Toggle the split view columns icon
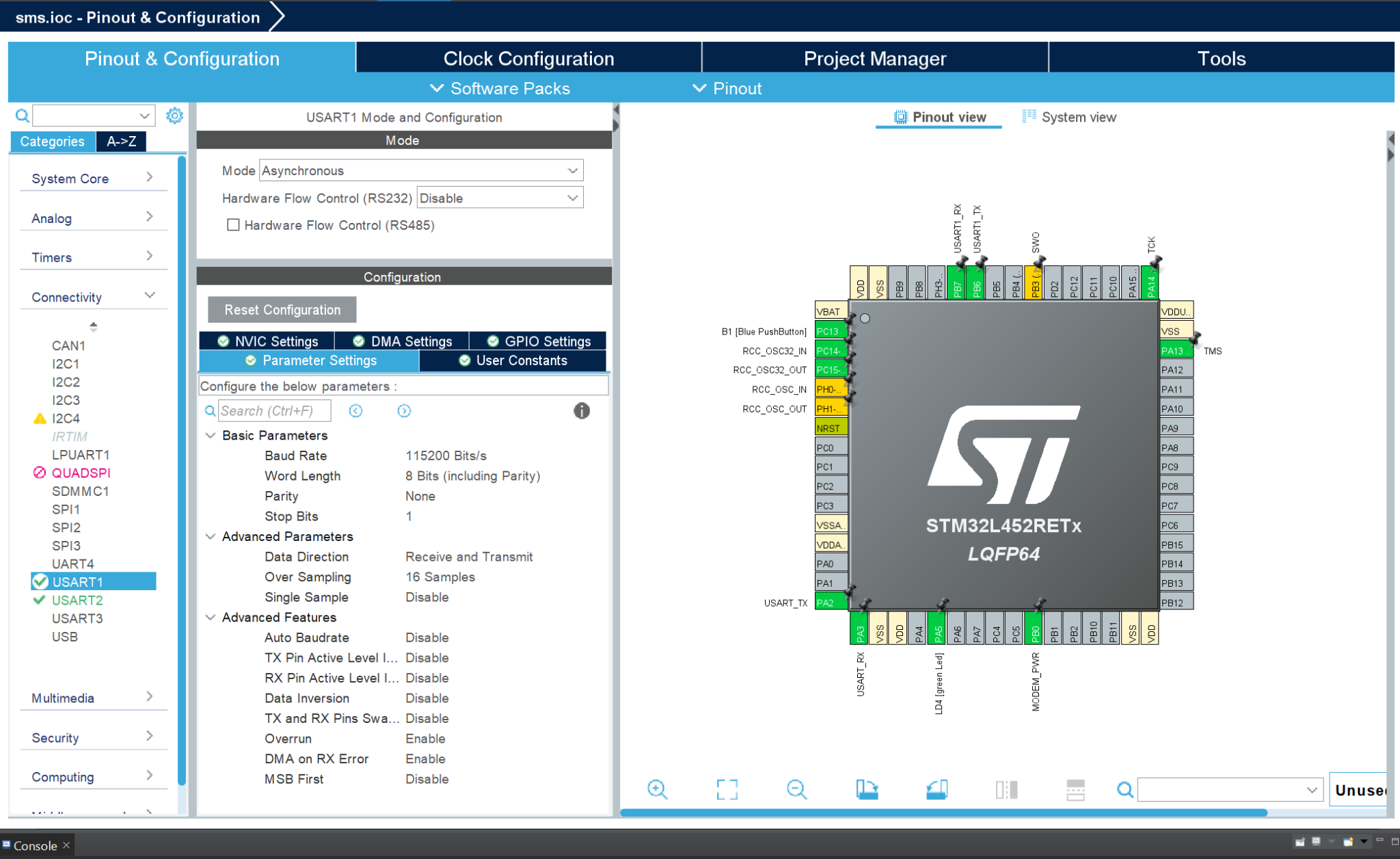Viewport: 1400px width, 859px height. coord(1006,789)
